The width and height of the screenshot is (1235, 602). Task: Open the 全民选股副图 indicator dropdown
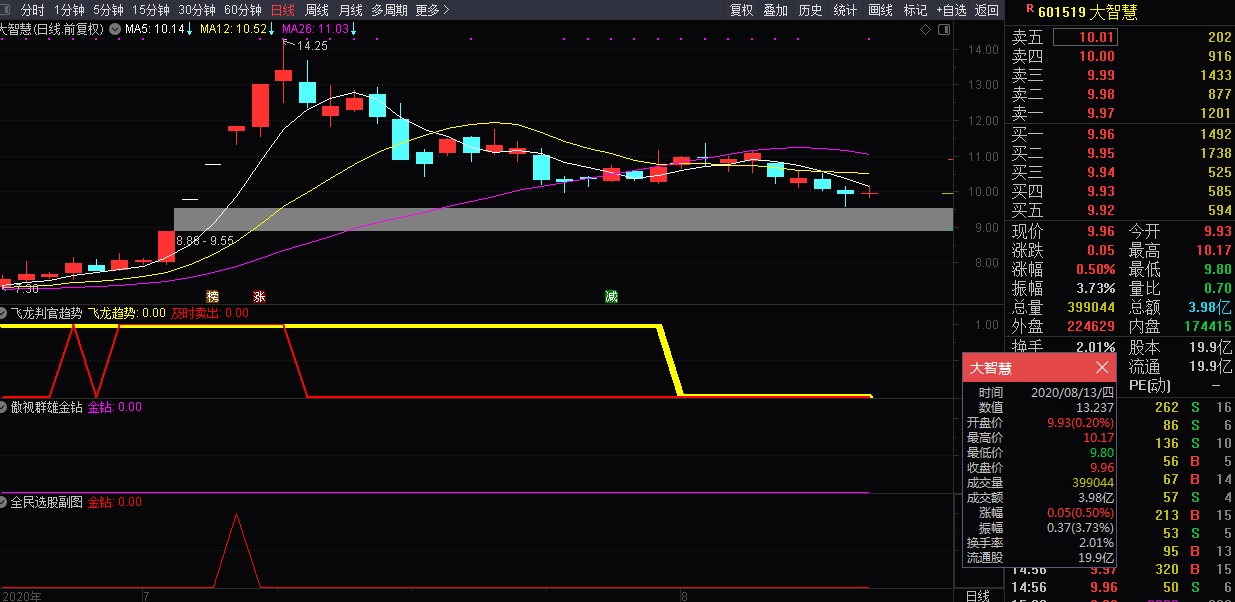(x=5, y=502)
